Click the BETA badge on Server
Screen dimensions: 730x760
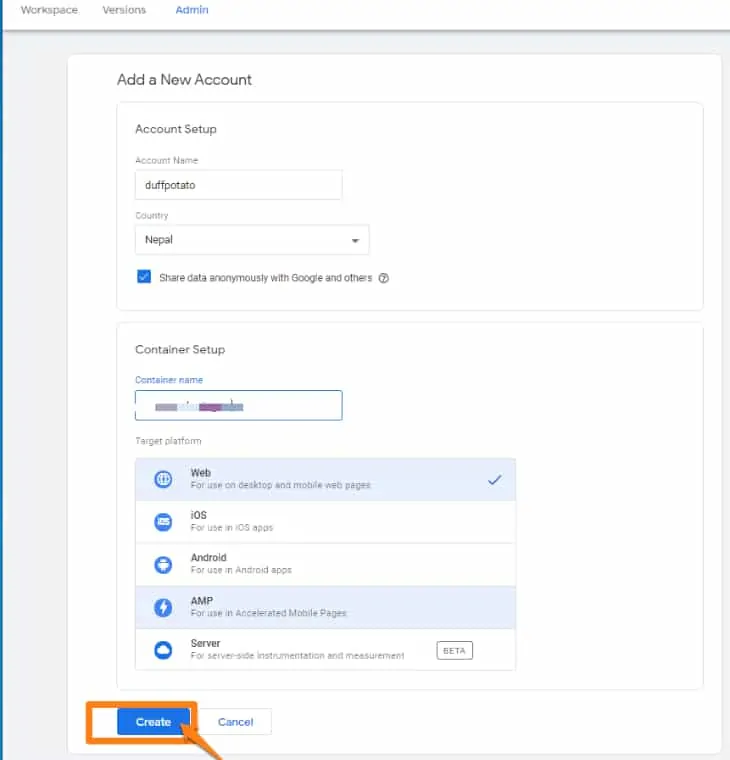tap(454, 650)
